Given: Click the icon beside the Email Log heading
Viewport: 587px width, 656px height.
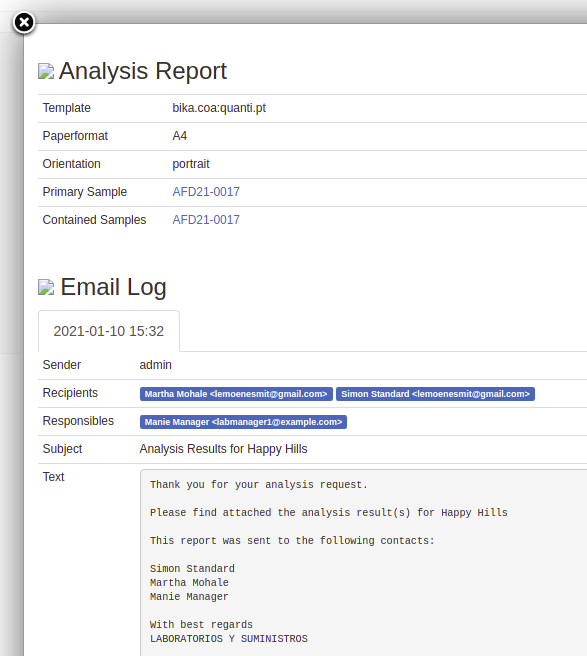Looking at the screenshot, I should tap(46, 287).
